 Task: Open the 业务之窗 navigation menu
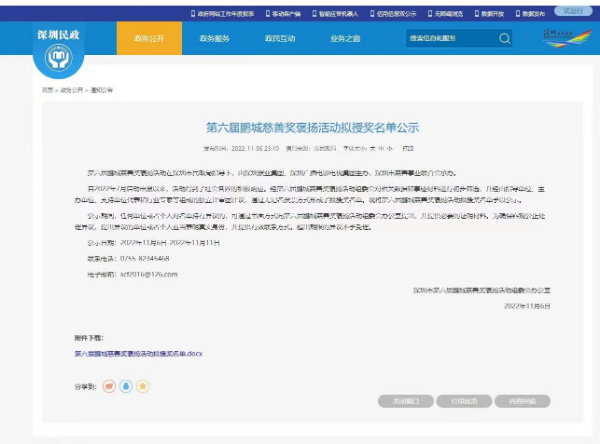pyautogui.click(x=345, y=38)
